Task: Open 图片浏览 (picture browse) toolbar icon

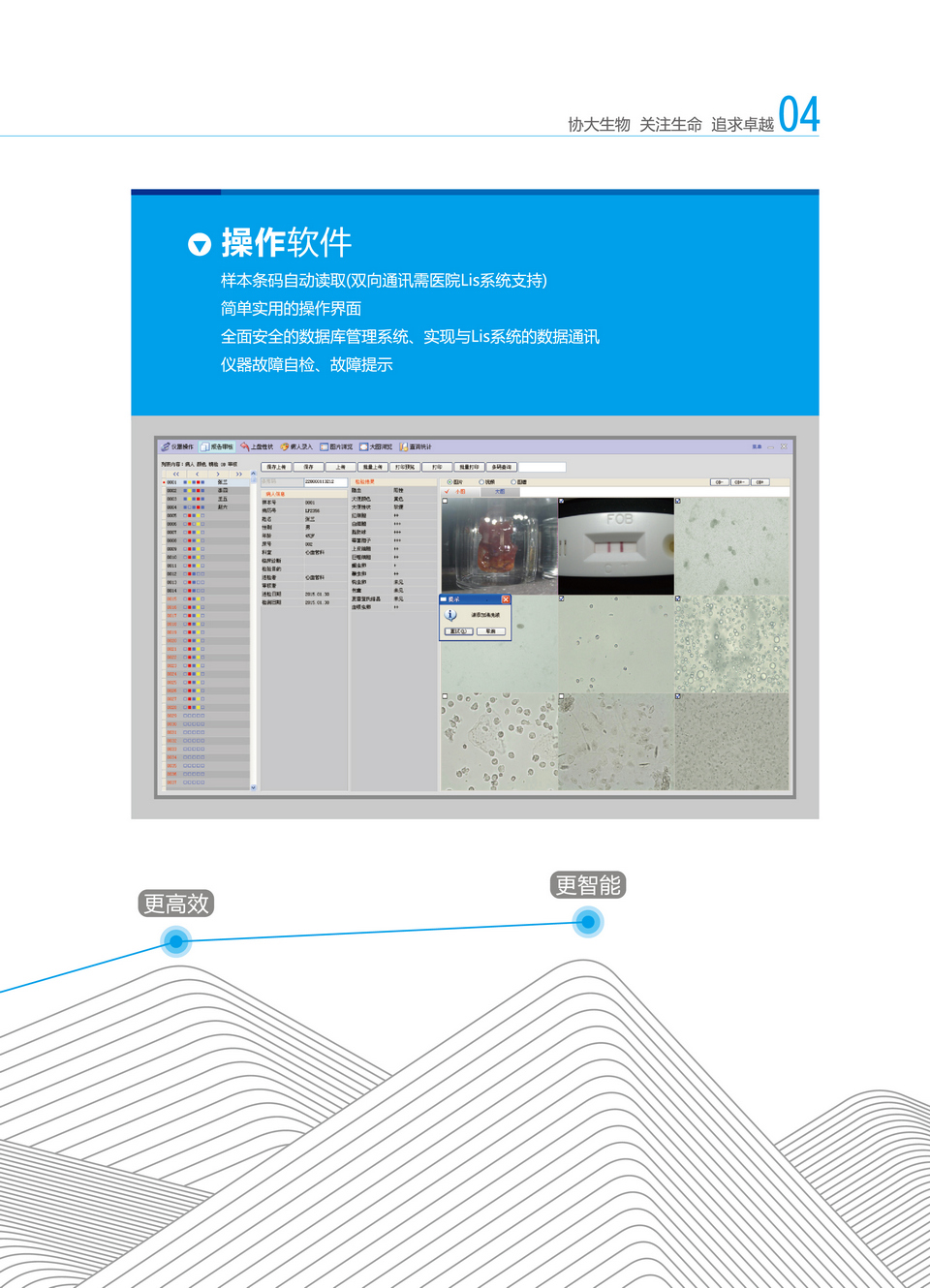Action: (x=325, y=447)
